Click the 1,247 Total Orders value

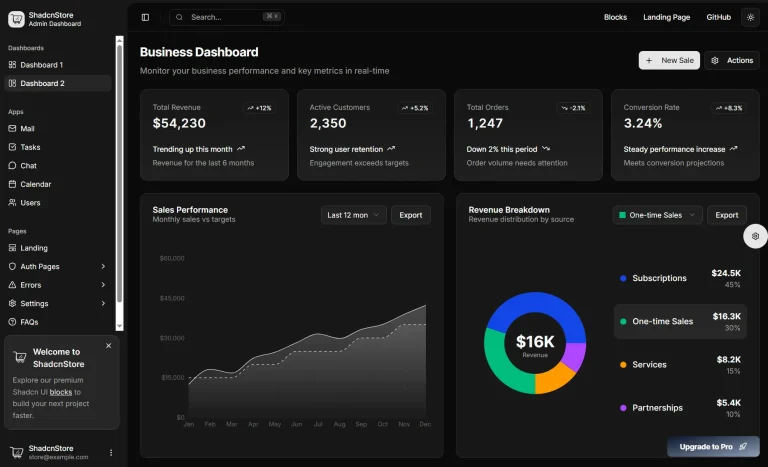tap(484, 123)
